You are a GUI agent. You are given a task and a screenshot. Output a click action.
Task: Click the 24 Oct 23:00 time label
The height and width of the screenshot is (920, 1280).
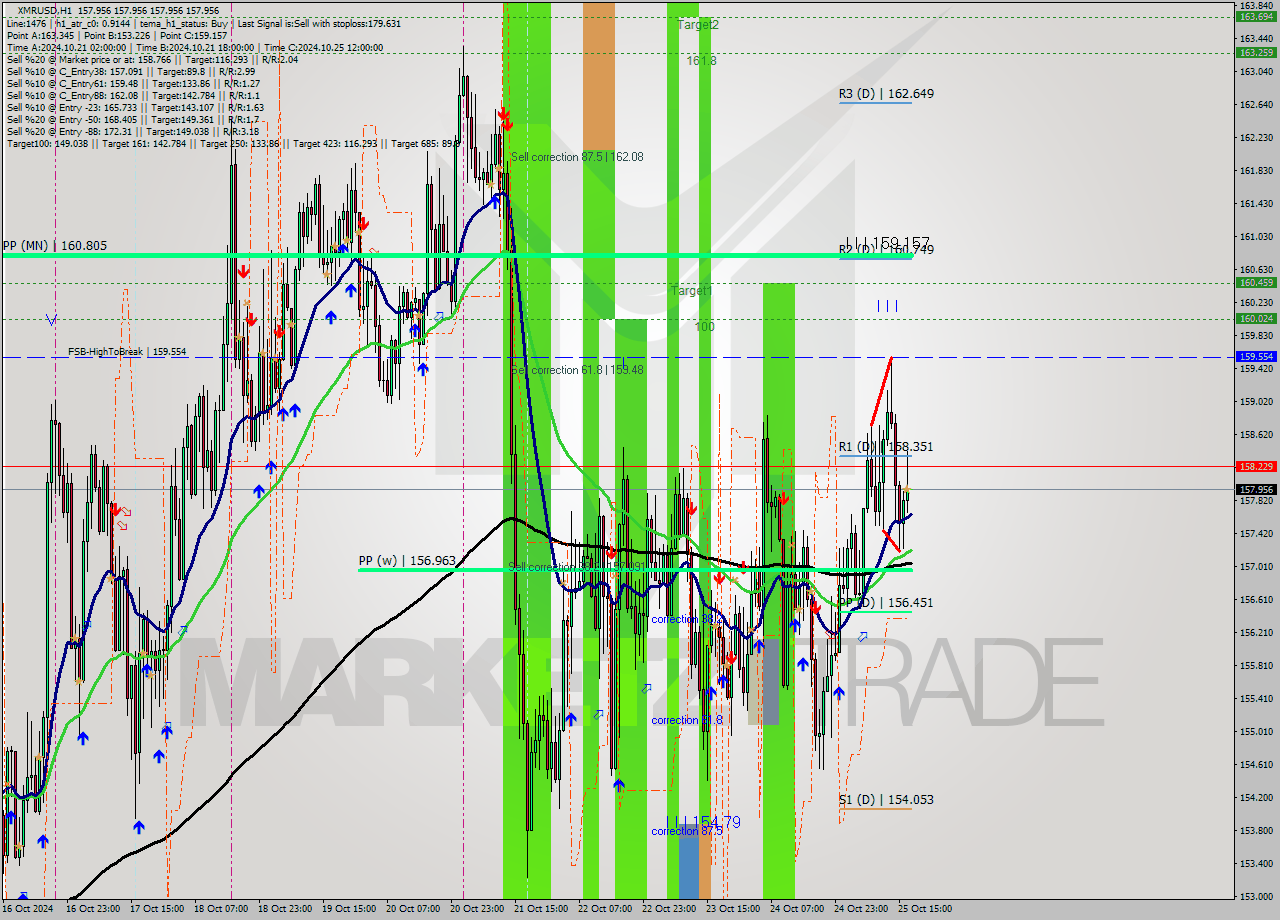click(x=861, y=909)
